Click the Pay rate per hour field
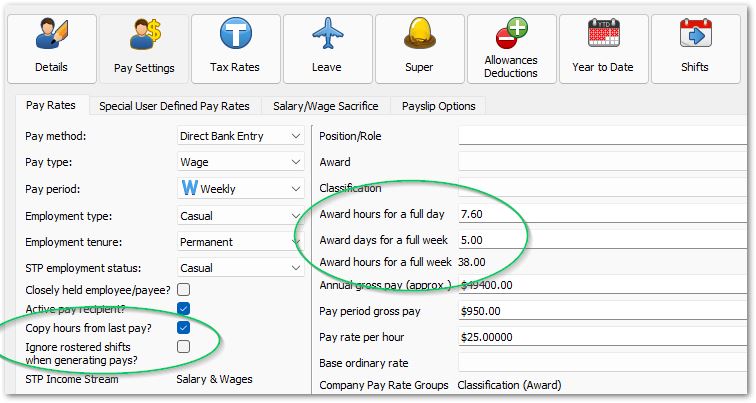The height and width of the screenshot is (403, 756). click(603, 337)
